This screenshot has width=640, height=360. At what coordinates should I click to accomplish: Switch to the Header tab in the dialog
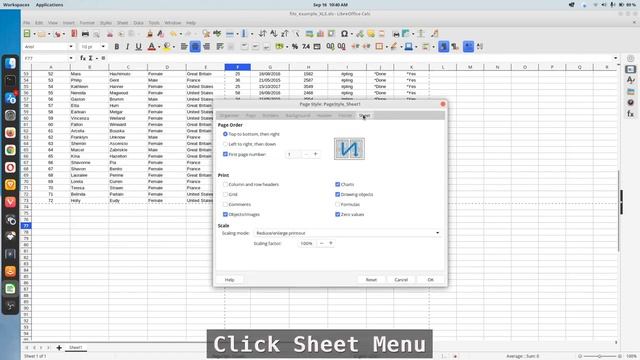(x=324, y=116)
